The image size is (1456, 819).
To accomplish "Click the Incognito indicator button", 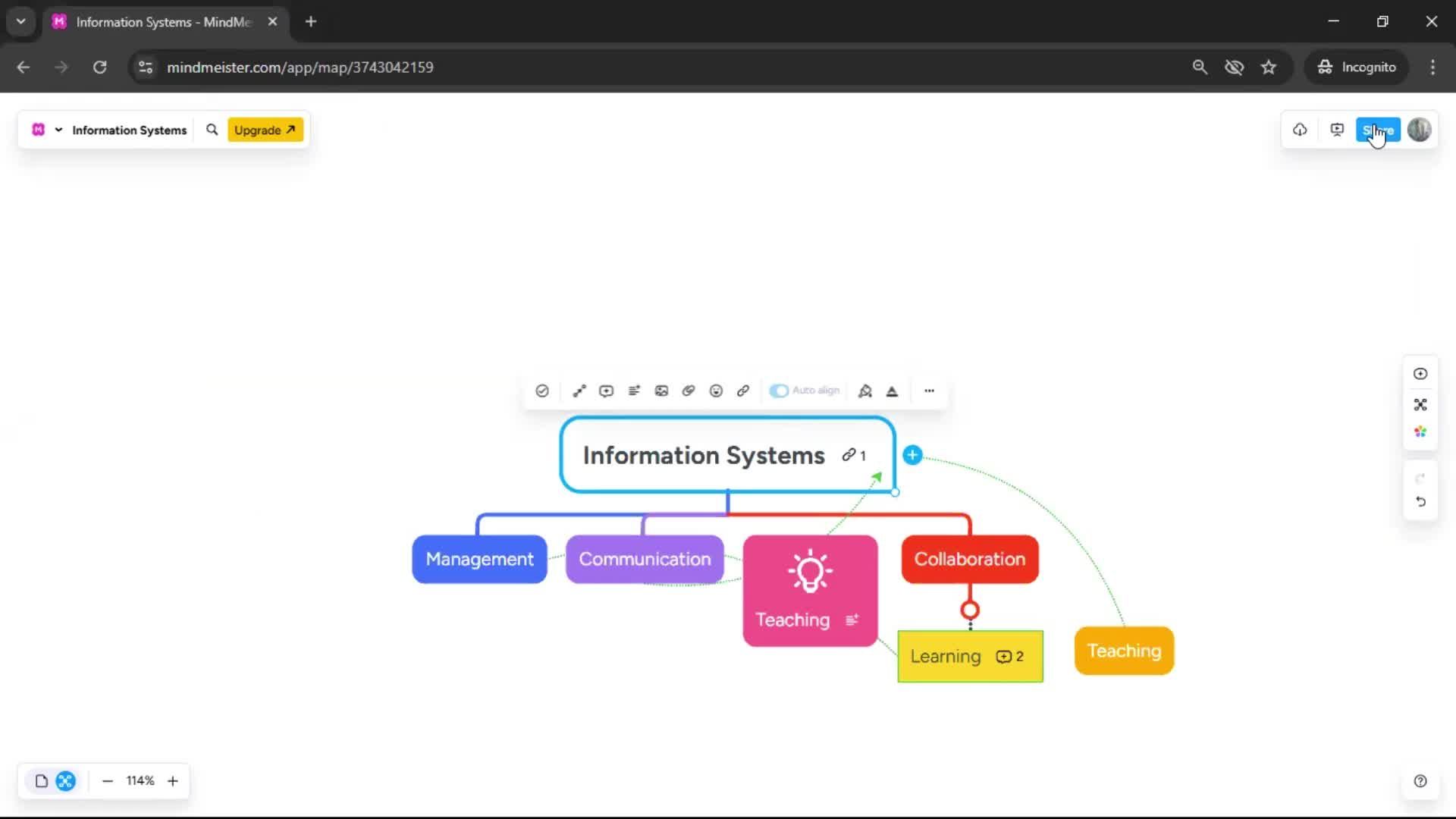I will point(1357,67).
